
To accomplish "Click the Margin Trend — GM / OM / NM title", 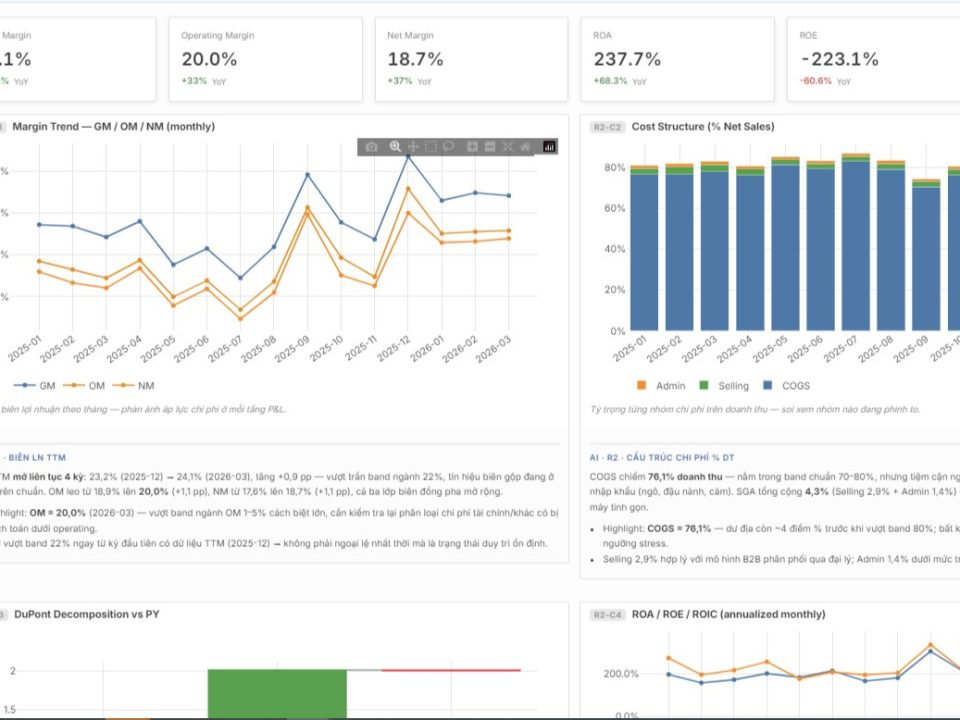I will click(x=113, y=127).
